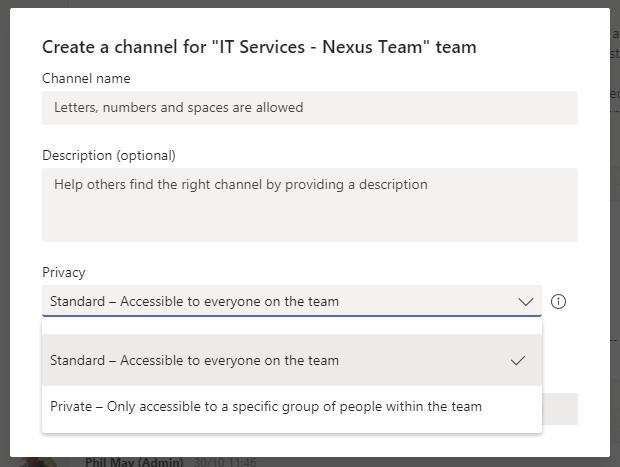
Task: Click the gray button hidden behind dropdown list
Action: (x=560, y=409)
